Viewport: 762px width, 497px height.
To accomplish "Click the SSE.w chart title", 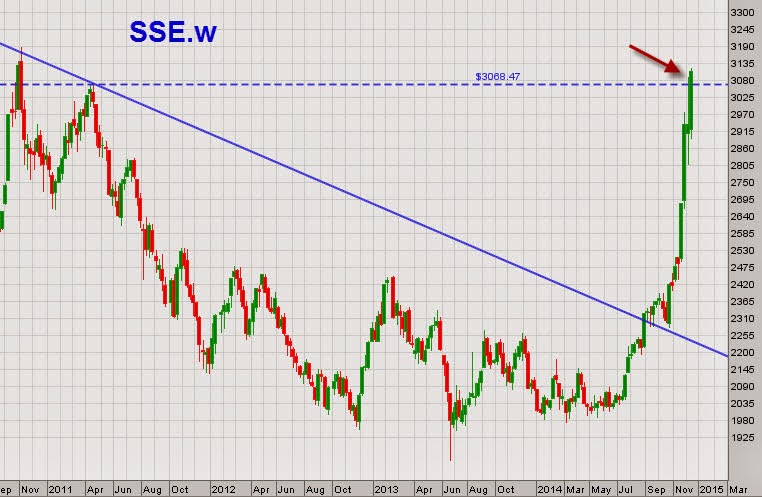I will [x=173, y=33].
